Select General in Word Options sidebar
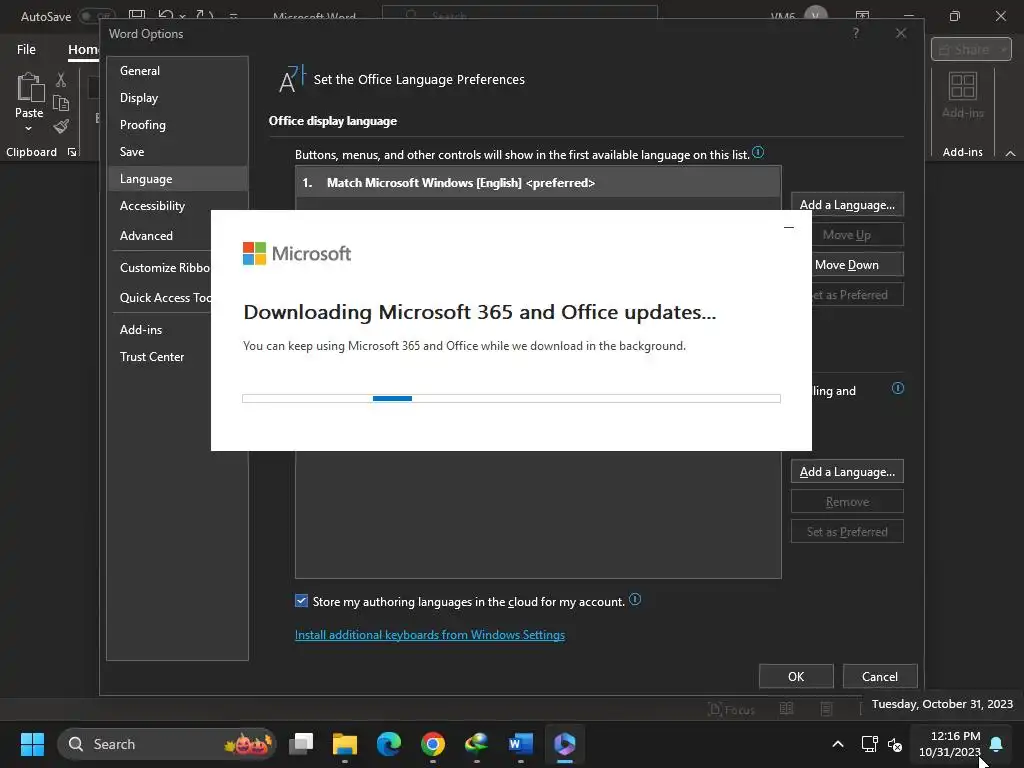1024x768 pixels. point(178,71)
